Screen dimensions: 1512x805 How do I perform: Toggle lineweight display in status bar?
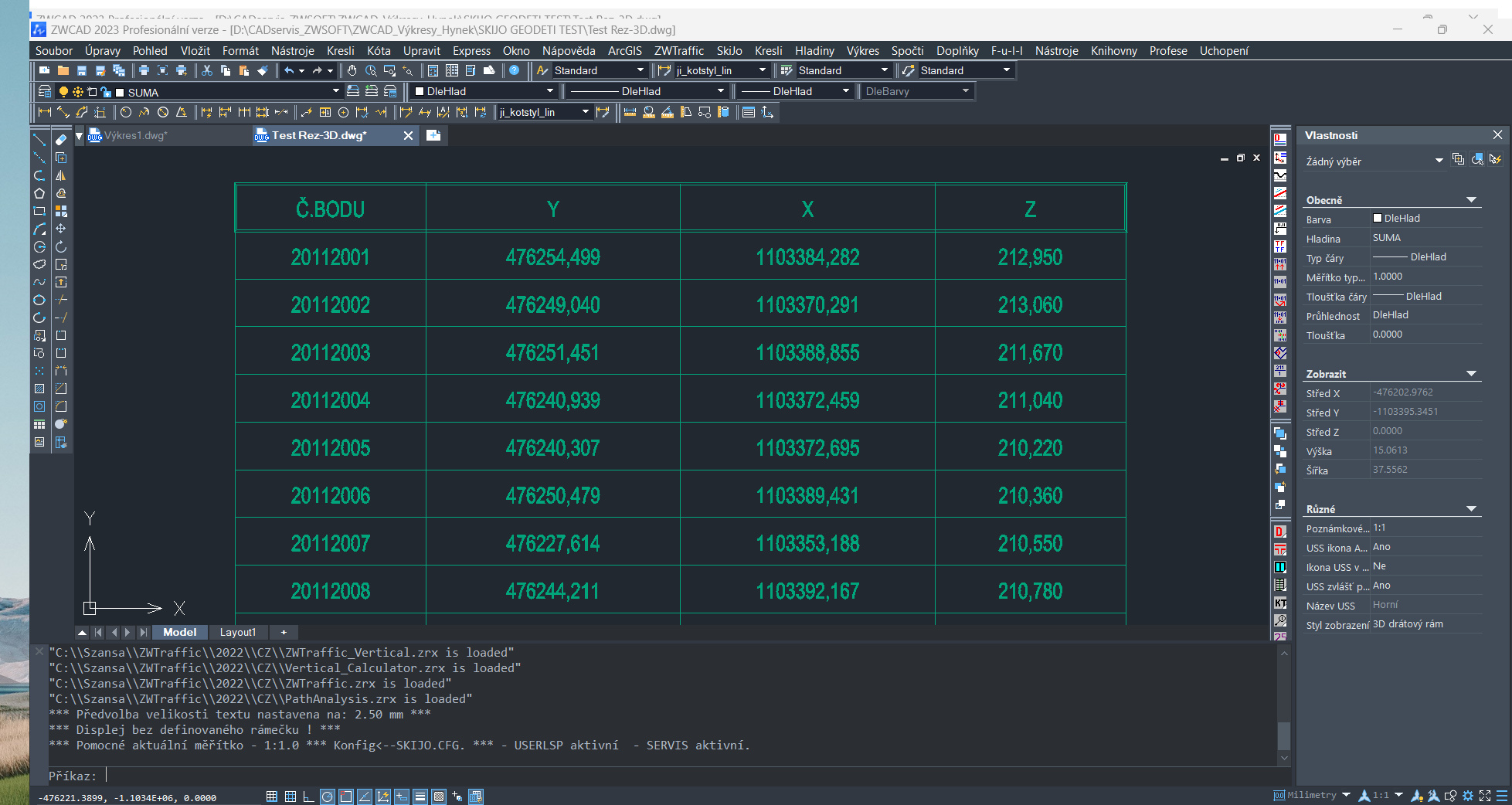(420, 797)
